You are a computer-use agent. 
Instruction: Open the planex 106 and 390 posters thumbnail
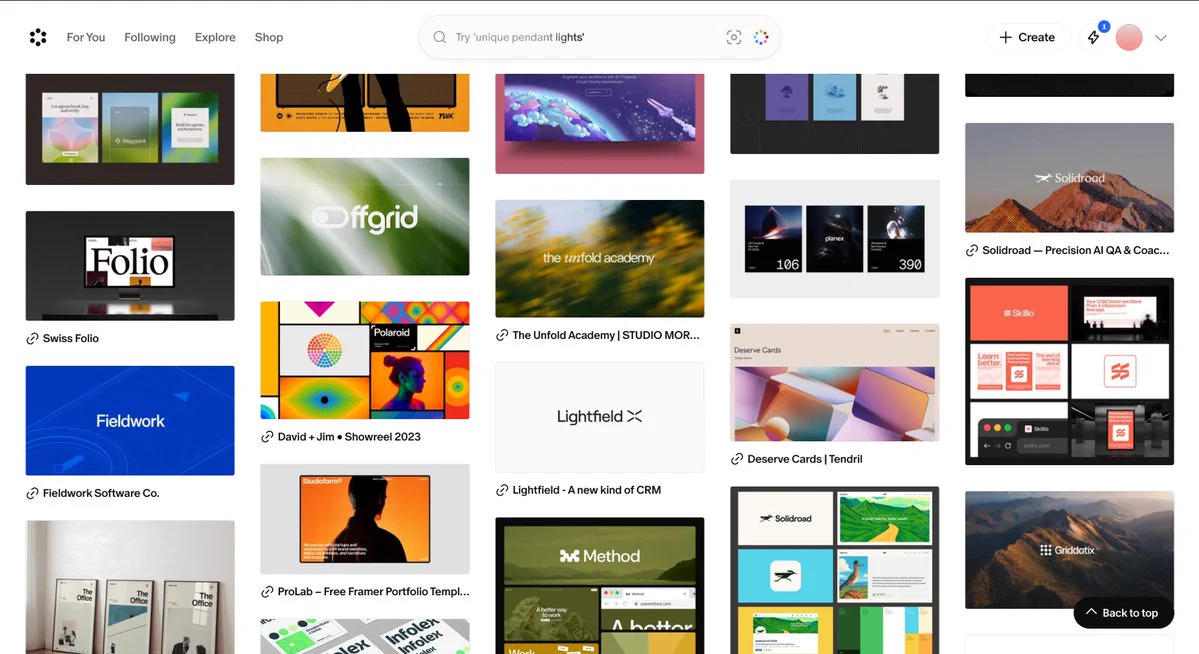pyautogui.click(x=834, y=239)
